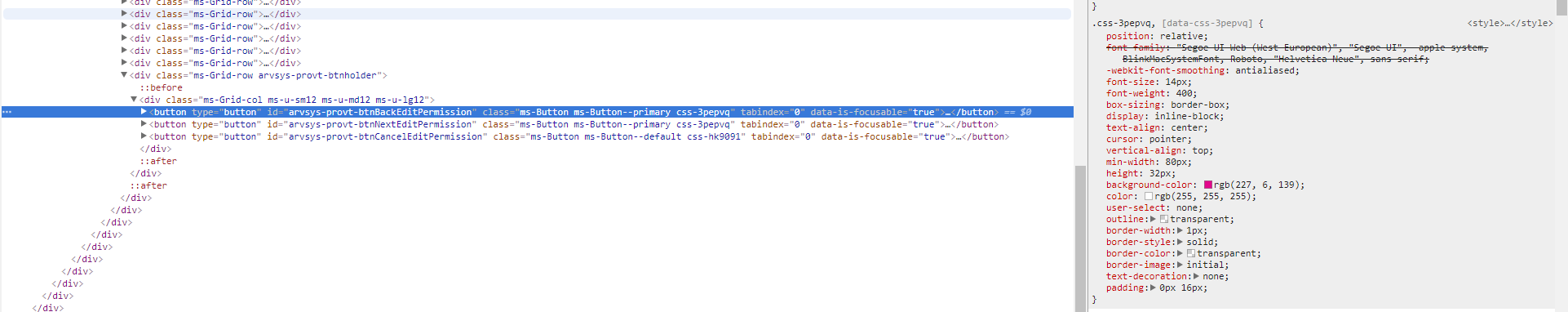This screenshot has width=1568, height=312.
Task: Click the ms-u-lg12 class name text
Action: (400, 100)
